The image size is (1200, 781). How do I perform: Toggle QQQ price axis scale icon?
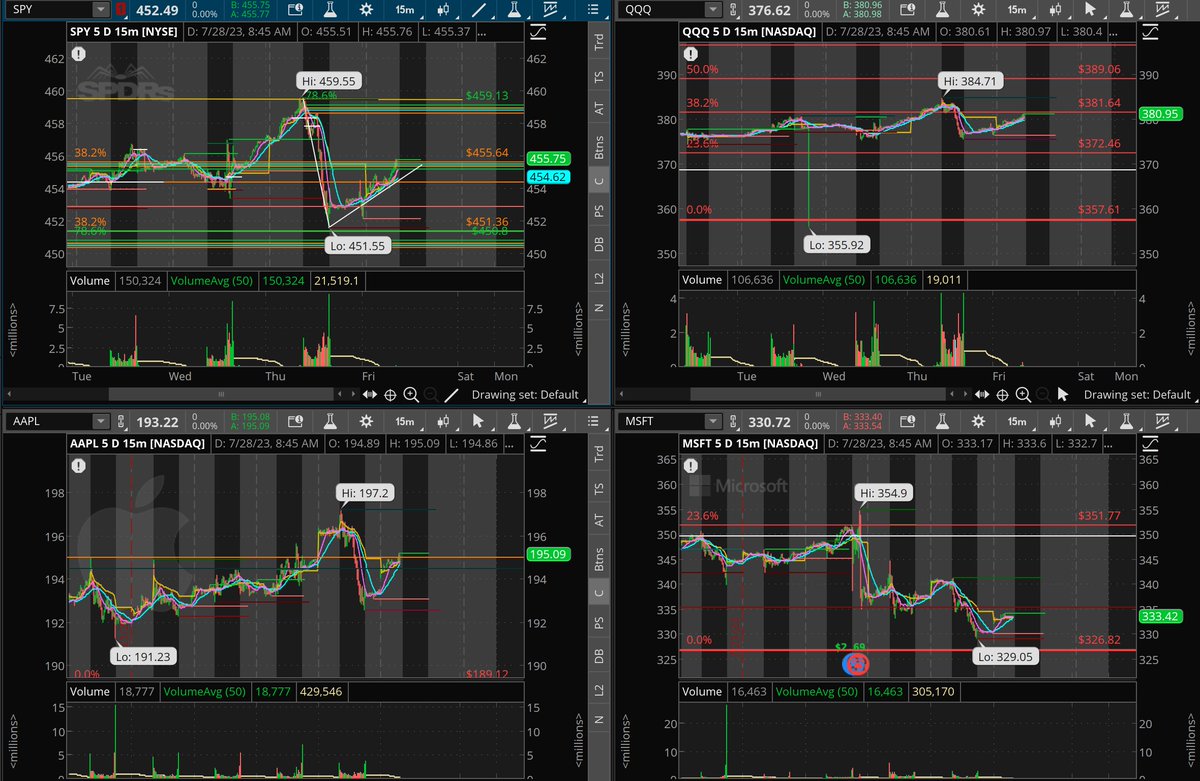(1150, 32)
